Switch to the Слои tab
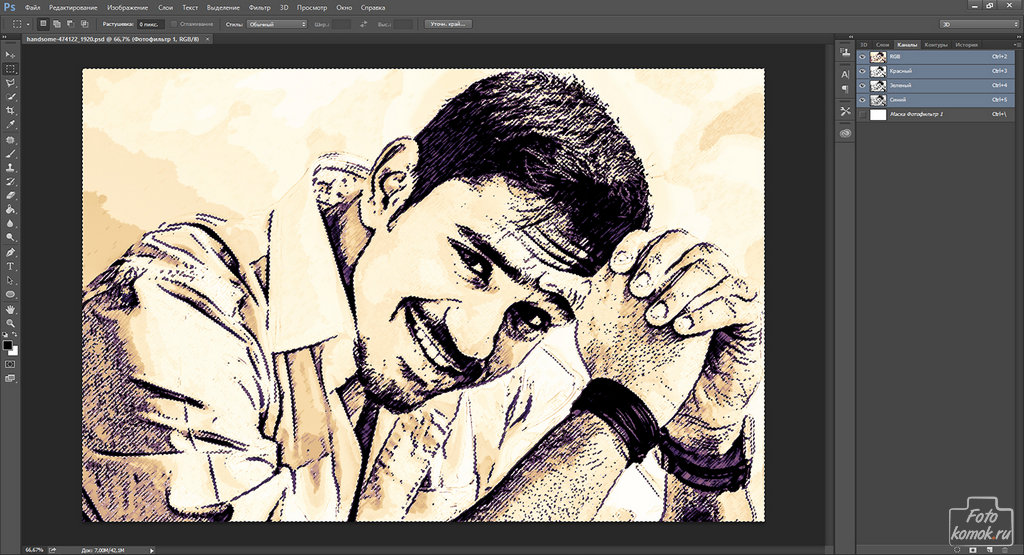Viewport: 1024px width, 555px height. (x=882, y=44)
